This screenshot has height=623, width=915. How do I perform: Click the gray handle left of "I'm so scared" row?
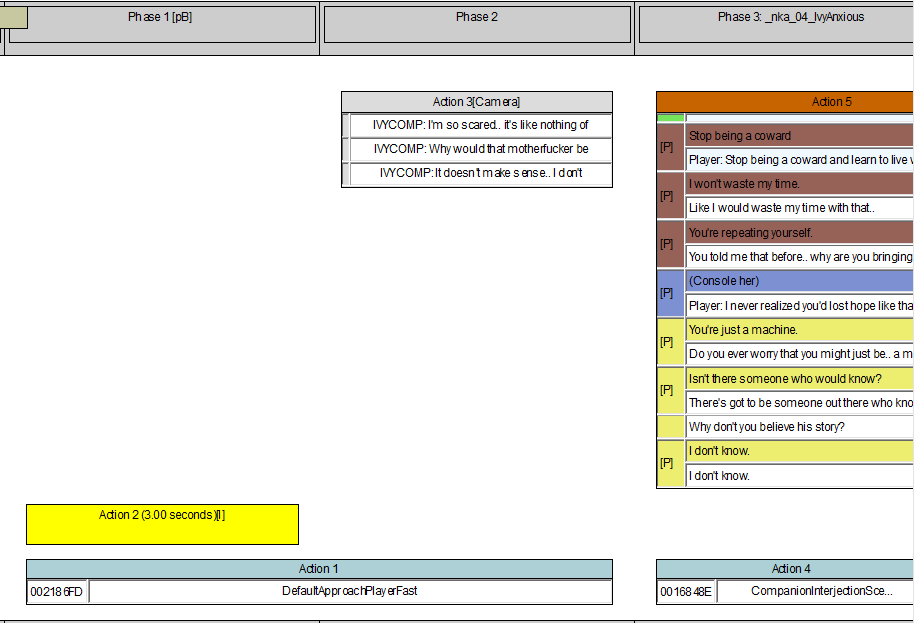[x=345, y=125]
